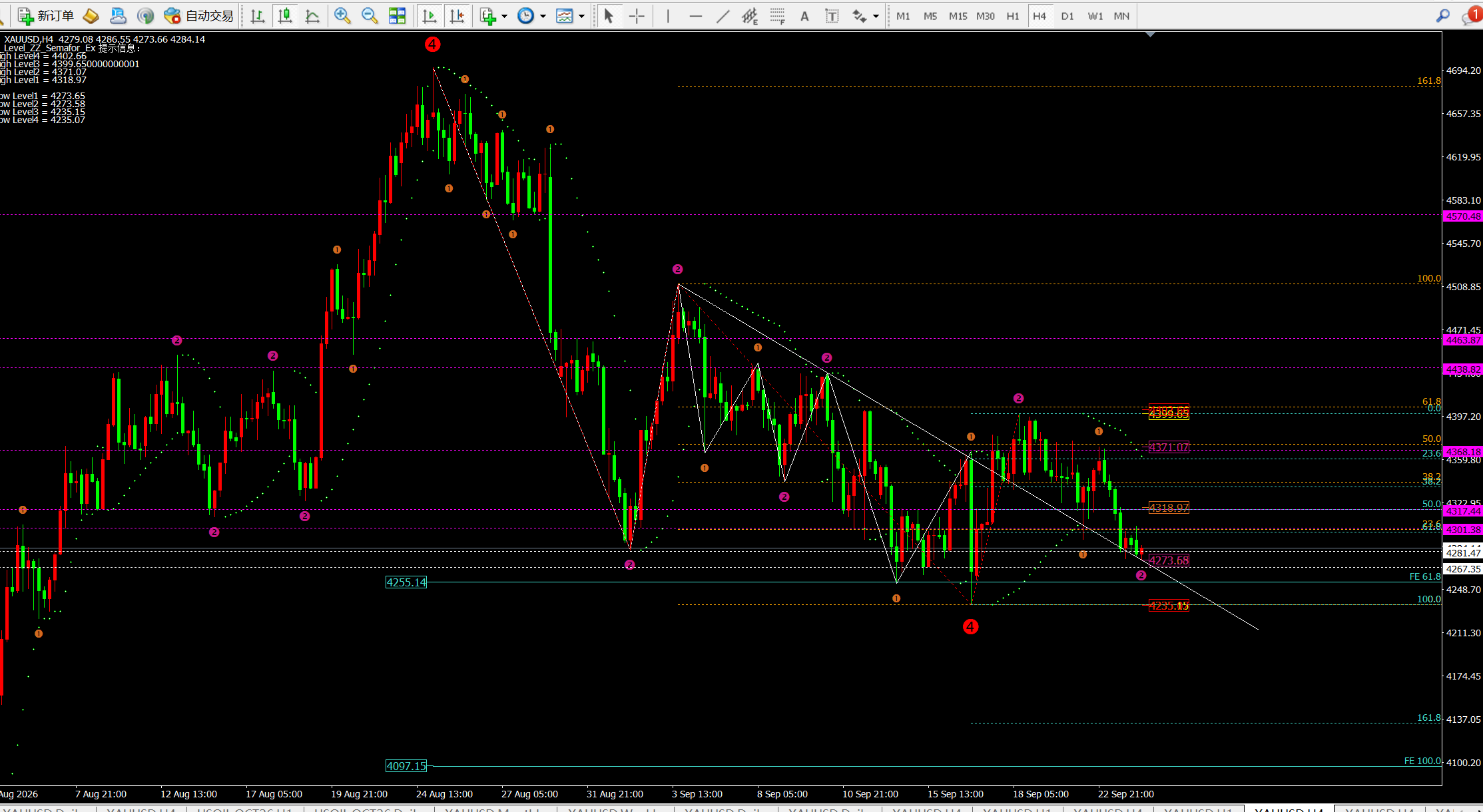This screenshot has height=812, width=1483.
Task: Switch chart to line chart mode
Action: 312,15
